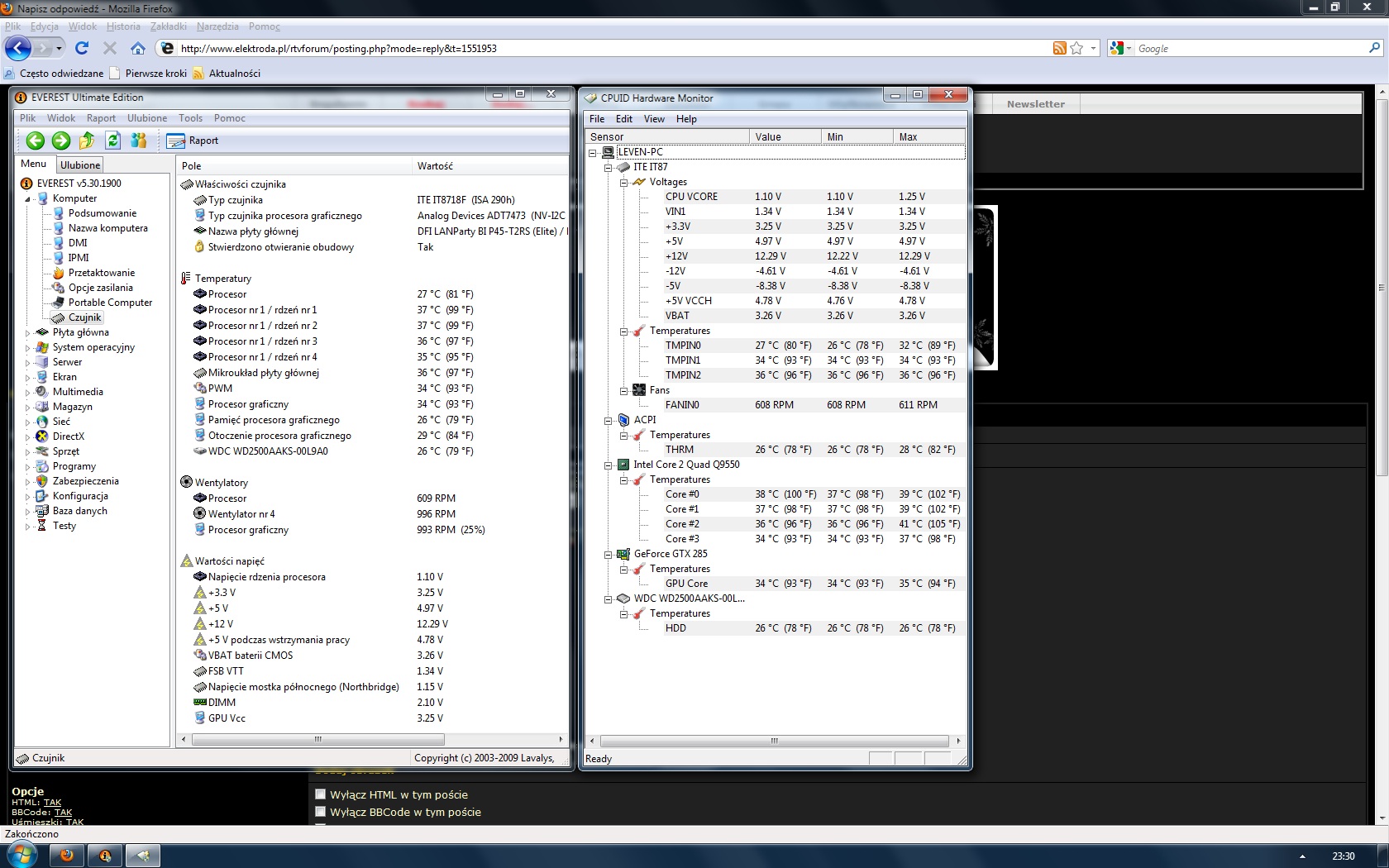Collapse the LEVEN-PC node in Hardware Monitor
The width and height of the screenshot is (1389, 868).
pos(593,153)
